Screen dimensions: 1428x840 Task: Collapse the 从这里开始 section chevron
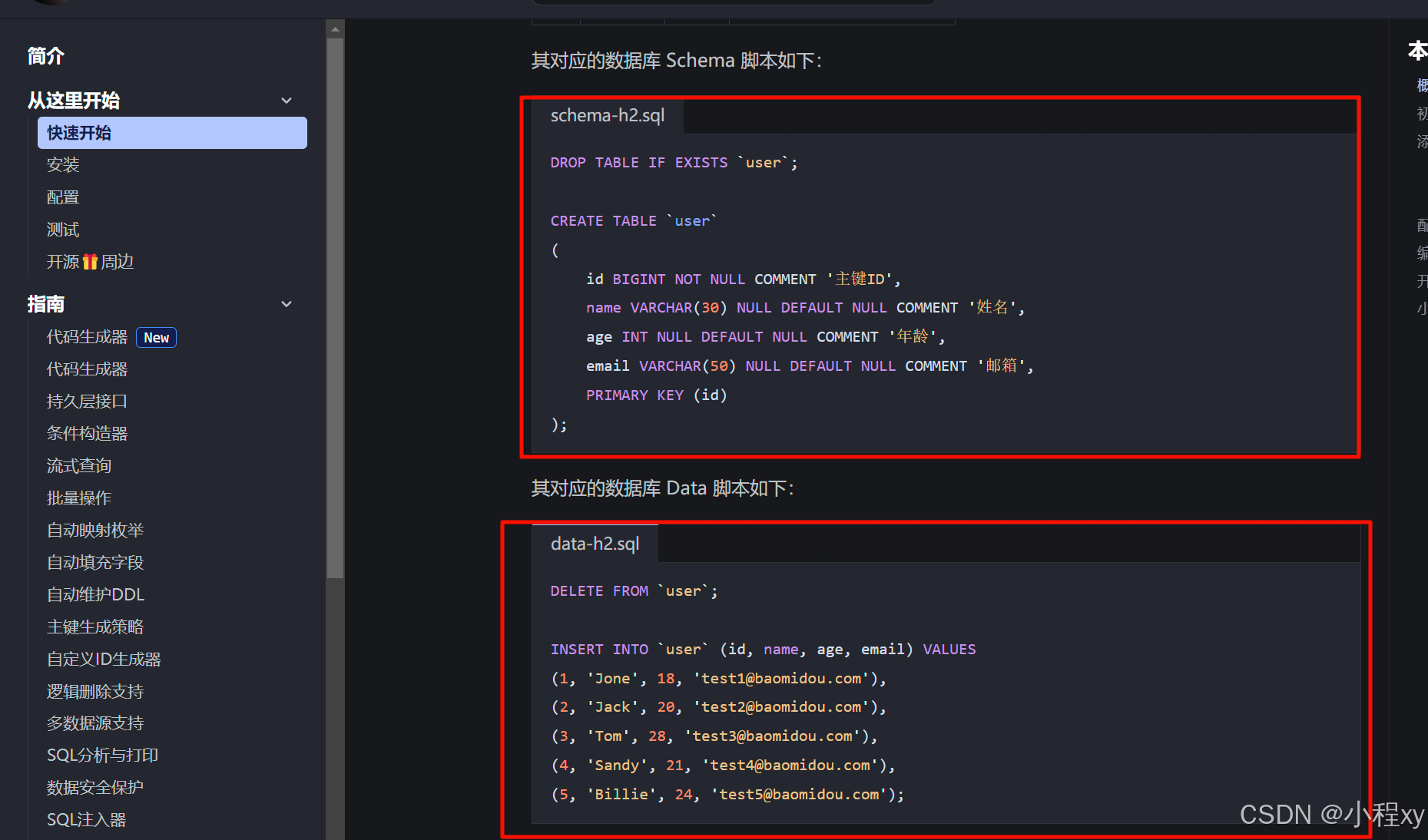(287, 101)
